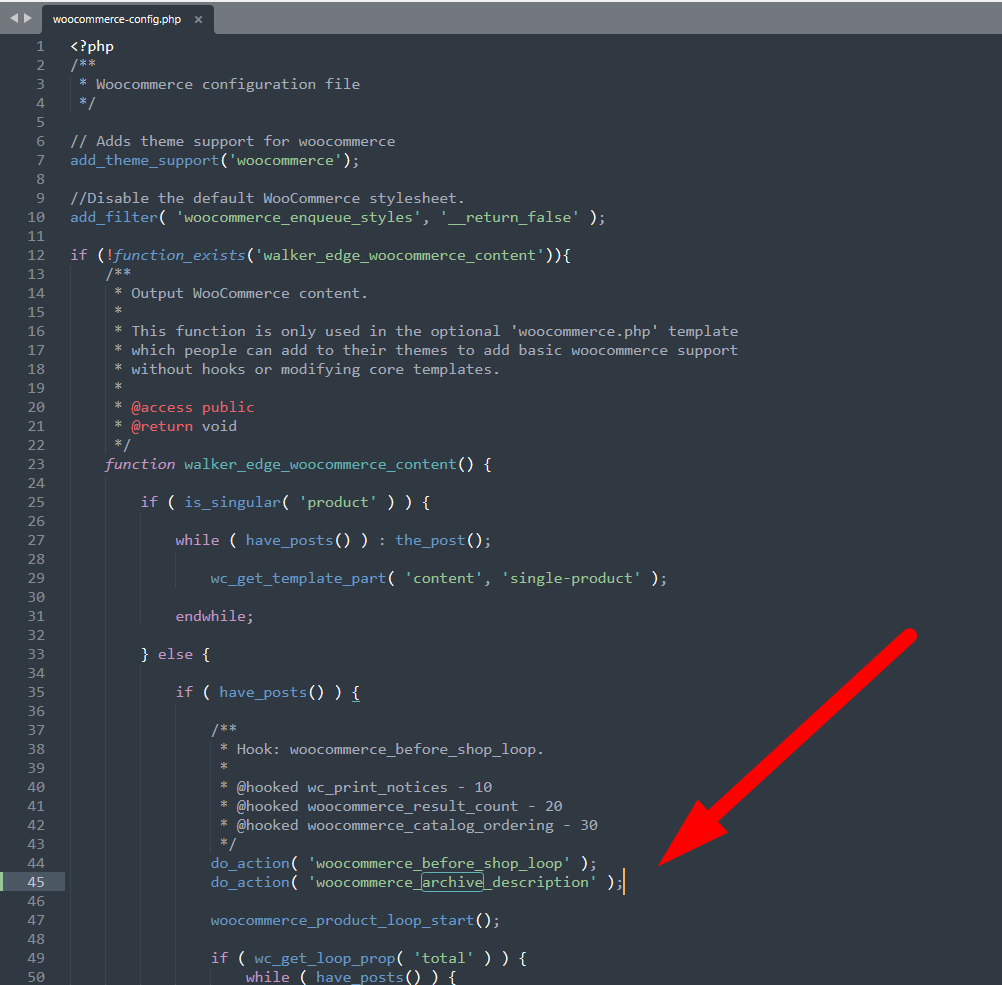Click line number 50 in the gutter
Screen dimensions: 1002x985
point(36,977)
